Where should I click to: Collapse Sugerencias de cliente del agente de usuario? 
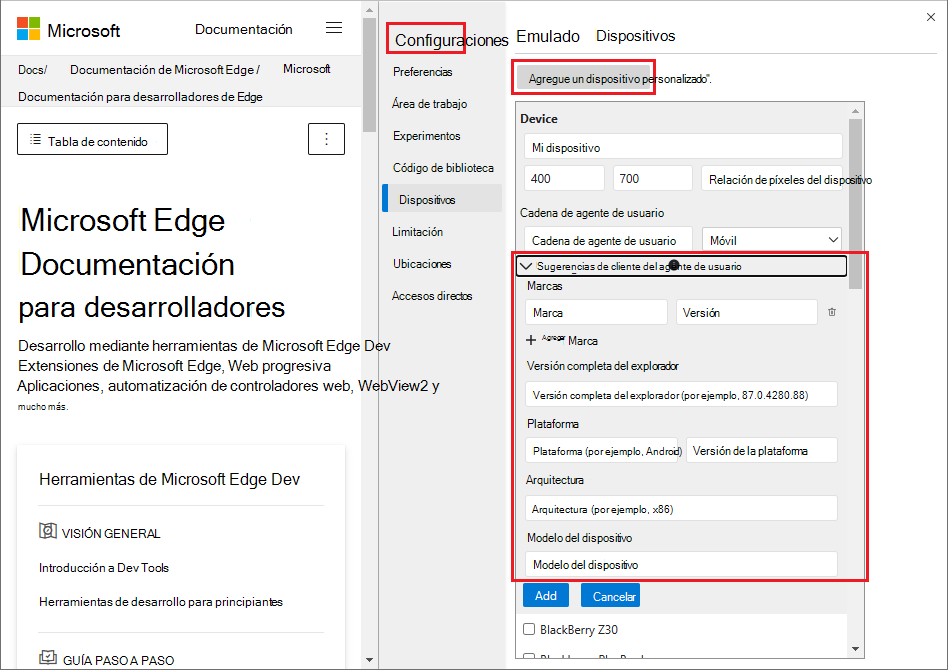coord(527,266)
